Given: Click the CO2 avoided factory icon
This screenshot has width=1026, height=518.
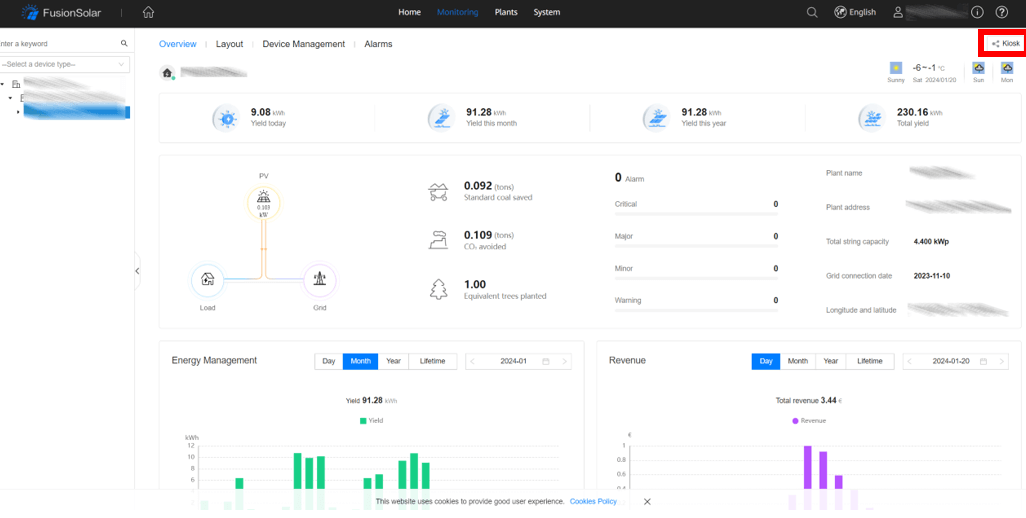Looking at the screenshot, I should pos(438,240).
